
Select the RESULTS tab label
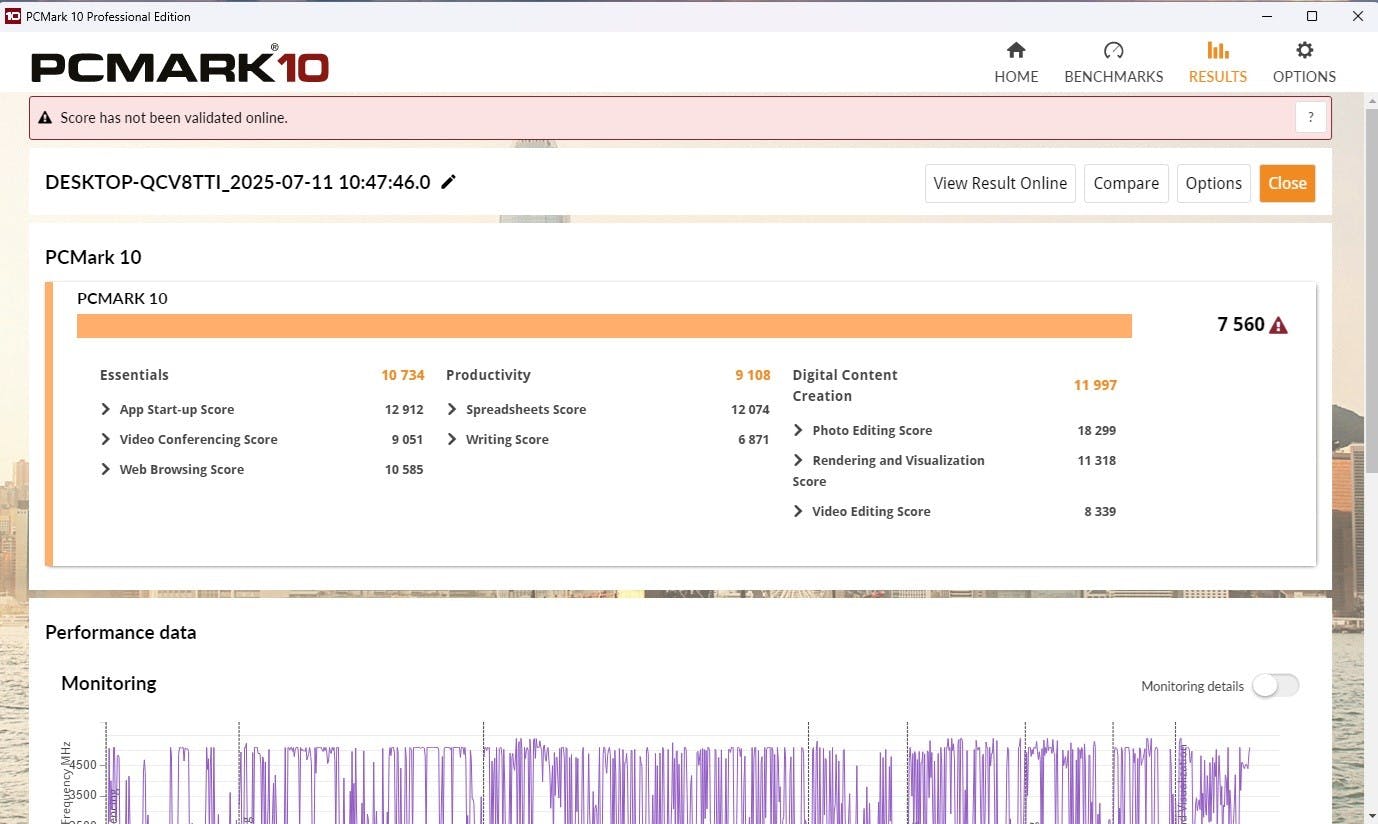pos(1217,77)
